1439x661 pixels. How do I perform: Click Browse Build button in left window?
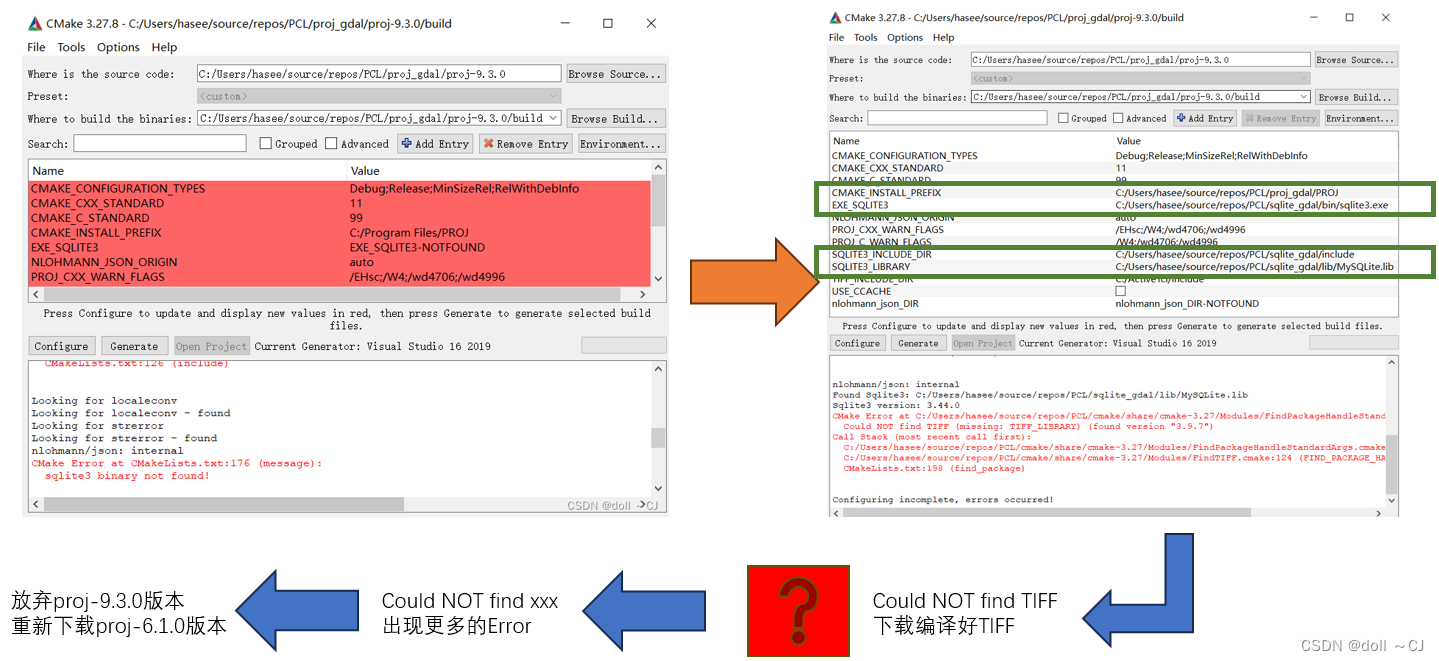pos(615,118)
